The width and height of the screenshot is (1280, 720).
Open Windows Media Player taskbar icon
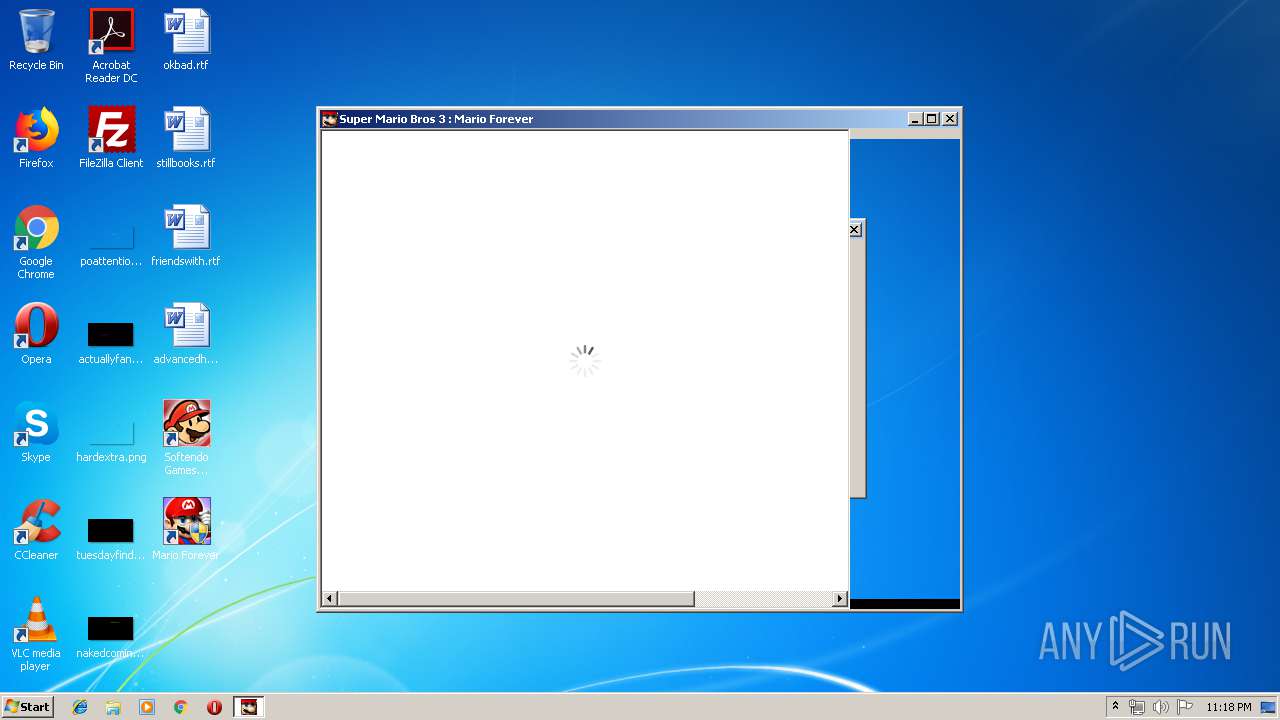click(x=147, y=707)
